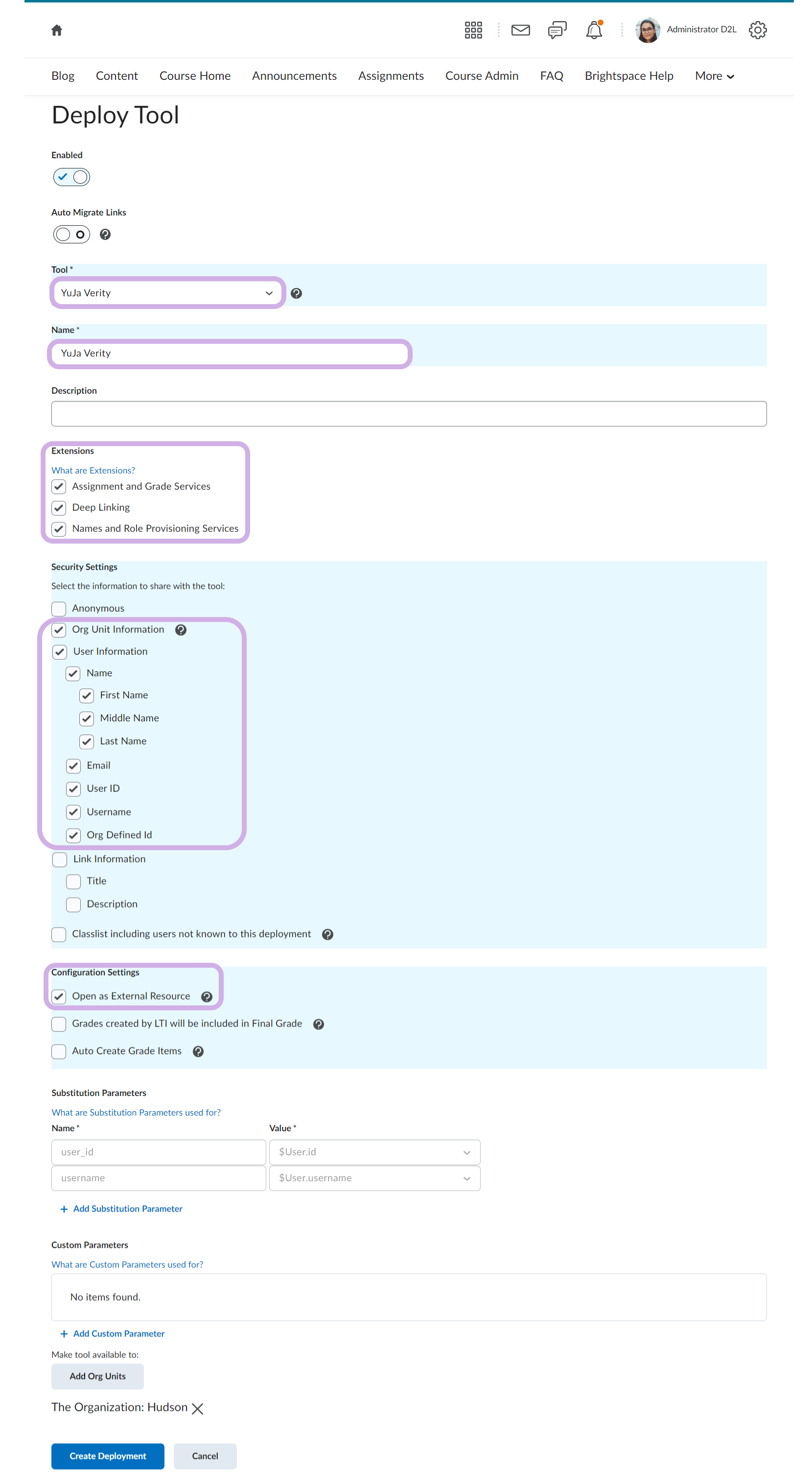Expand the More navigation menu
The height and width of the screenshot is (1478, 812).
pos(714,76)
